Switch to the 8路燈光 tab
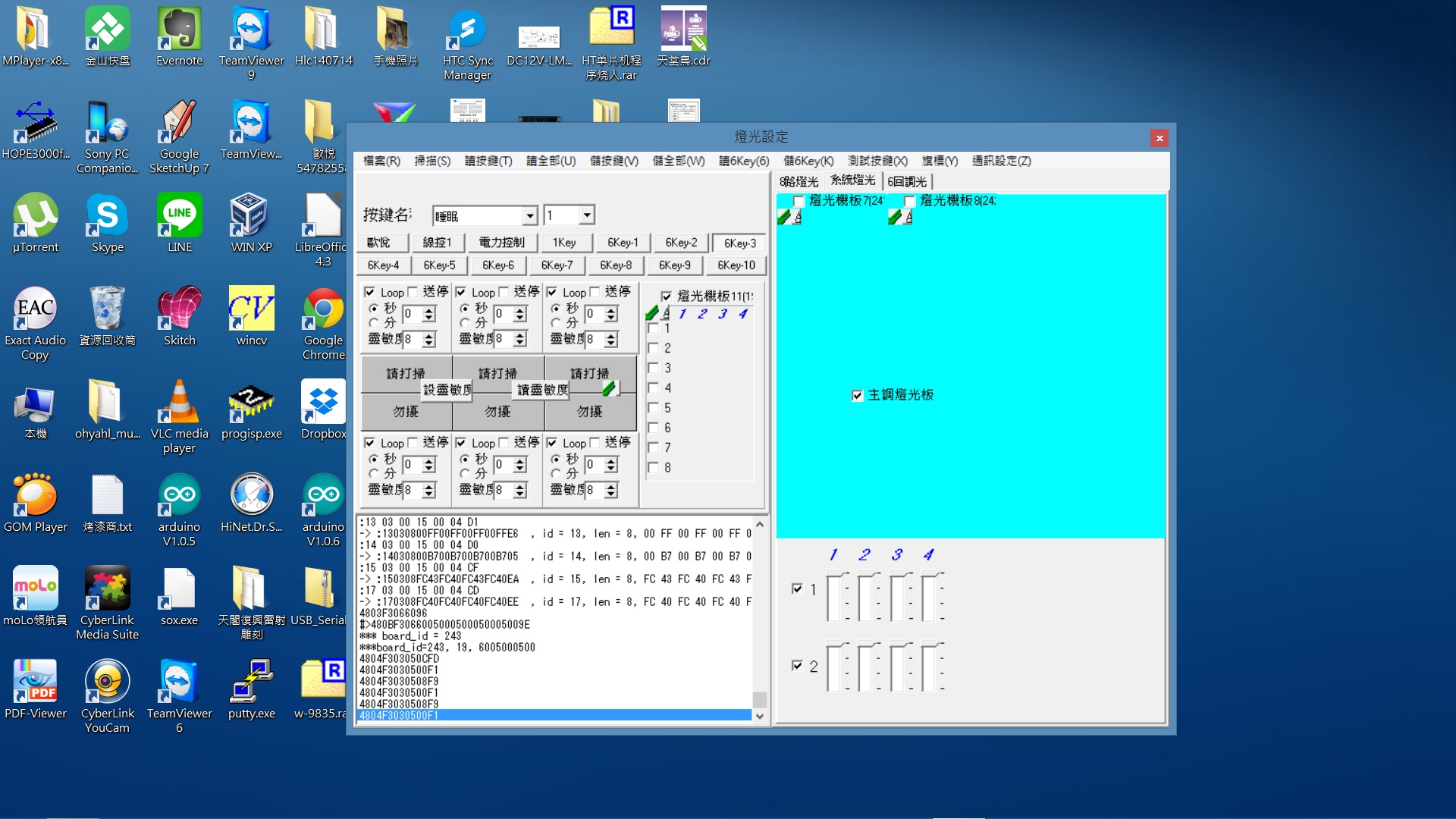 click(x=799, y=181)
